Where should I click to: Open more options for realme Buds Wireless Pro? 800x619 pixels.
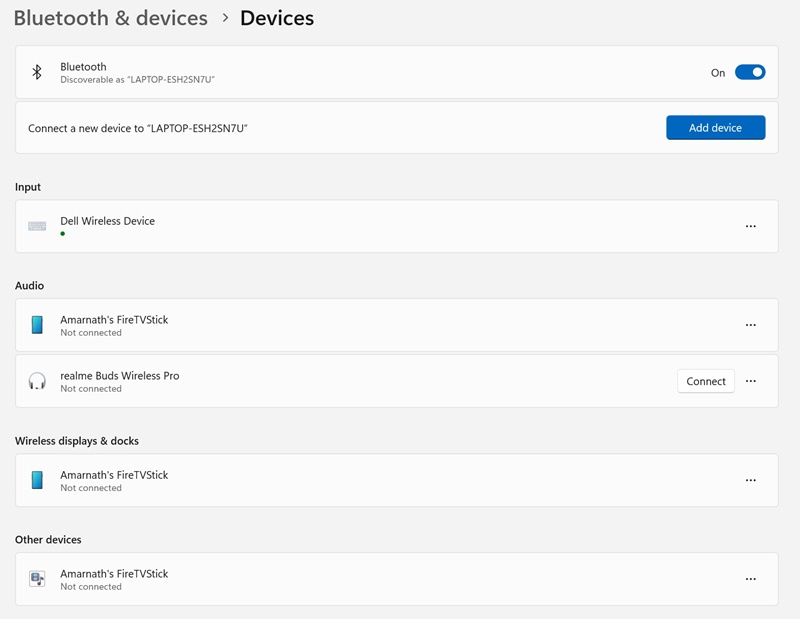pos(750,381)
